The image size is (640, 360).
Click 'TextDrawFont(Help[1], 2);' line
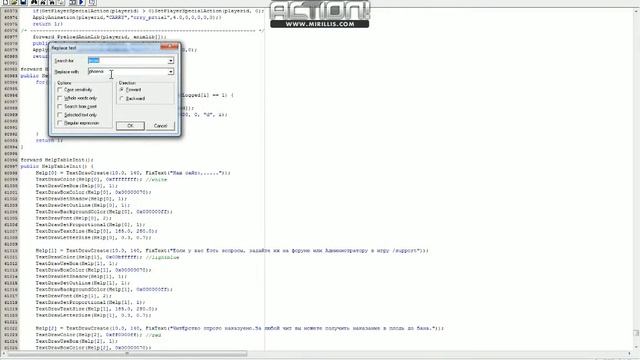pos(73,296)
